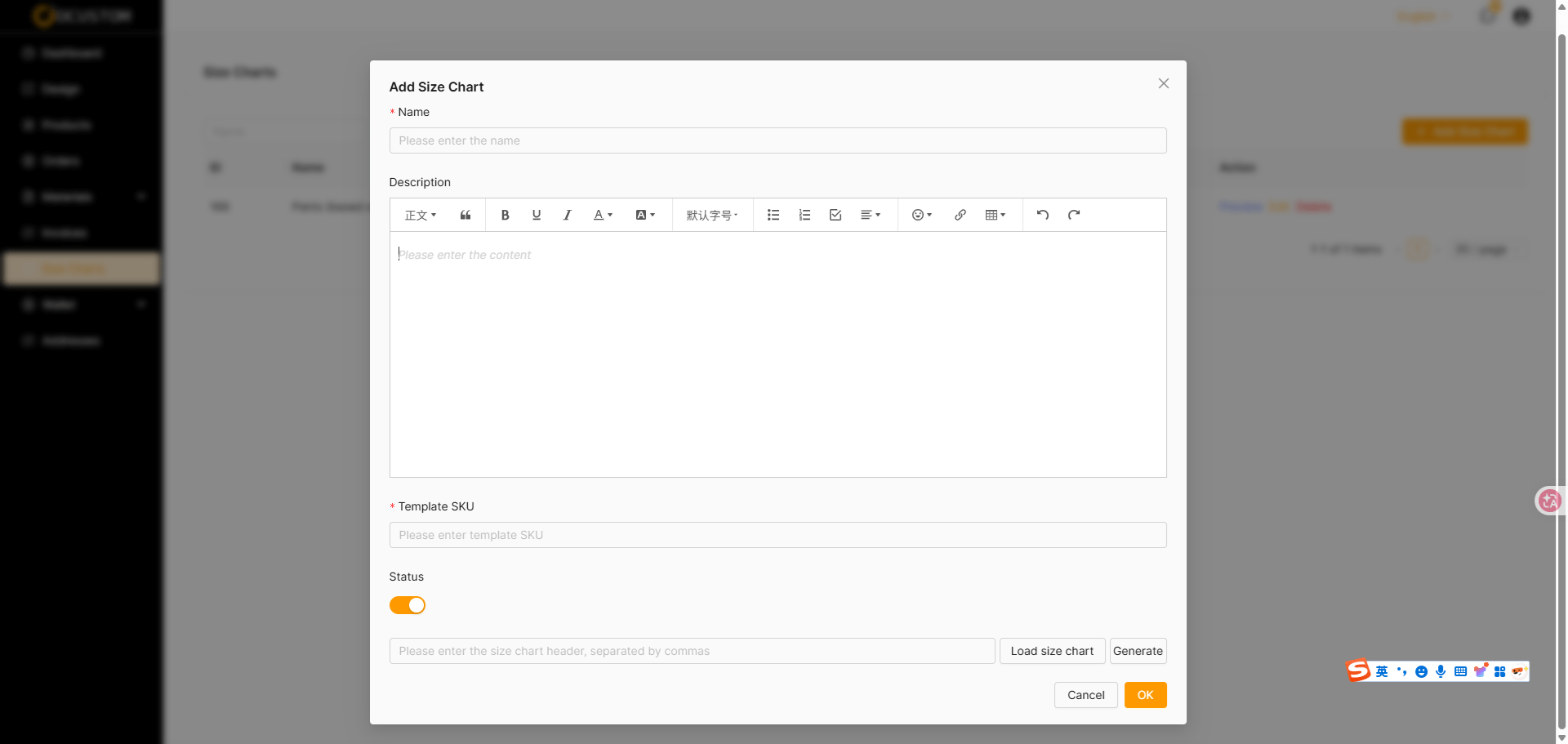Redo the last editor action
This screenshot has width=1568, height=744.
click(x=1073, y=215)
